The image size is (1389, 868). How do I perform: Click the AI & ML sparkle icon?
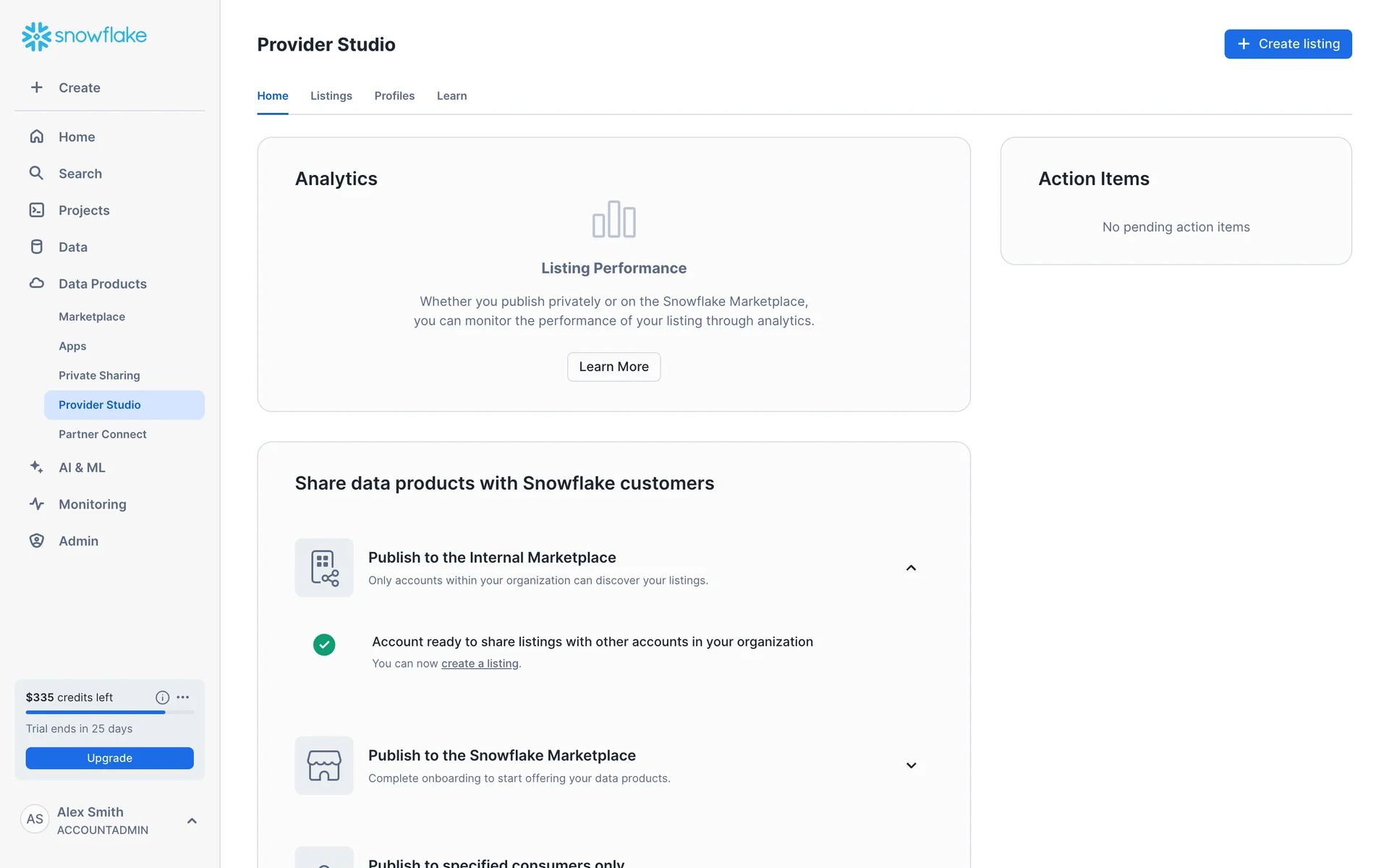coord(36,467)
